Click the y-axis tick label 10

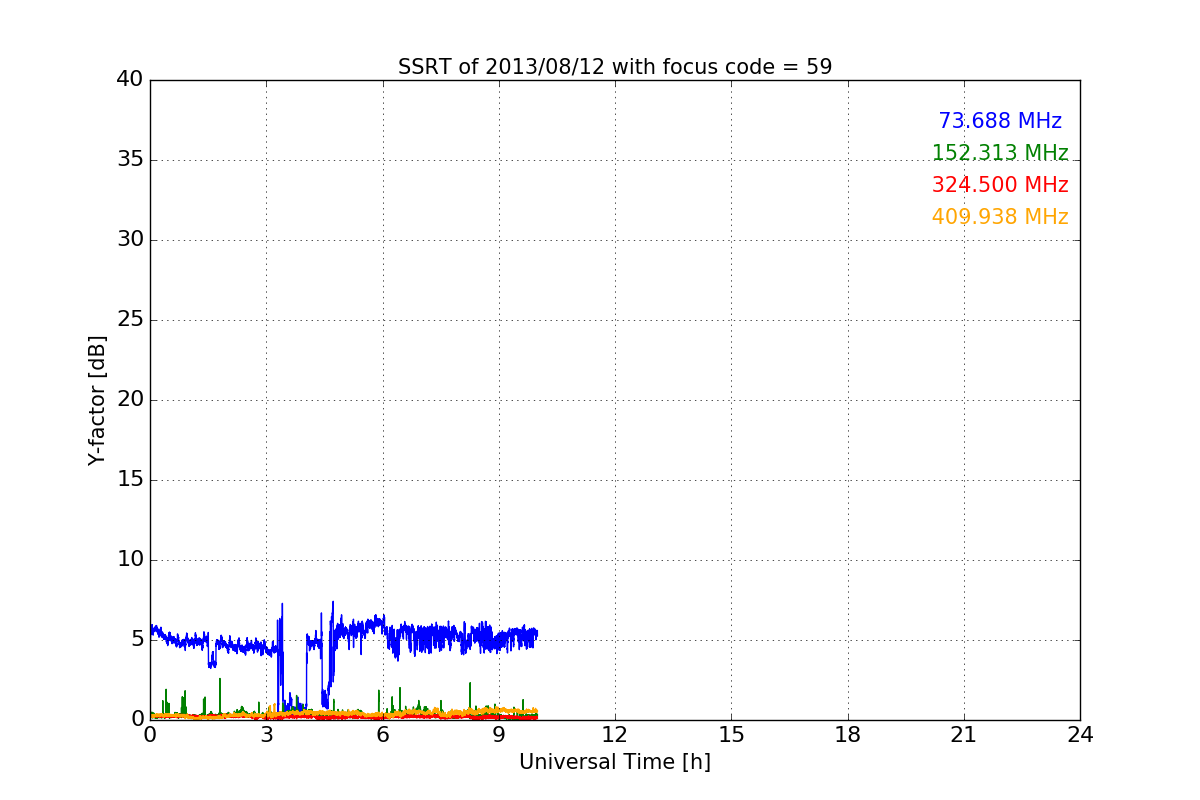pos(130,560)
